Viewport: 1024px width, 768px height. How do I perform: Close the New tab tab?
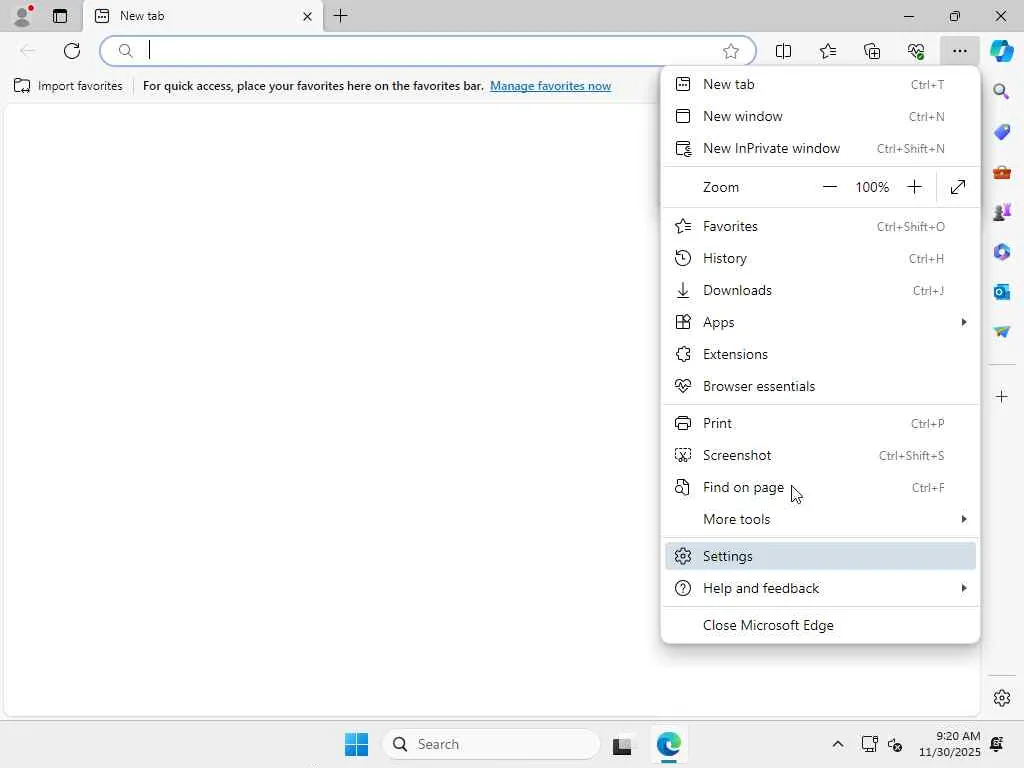(307, 16)
